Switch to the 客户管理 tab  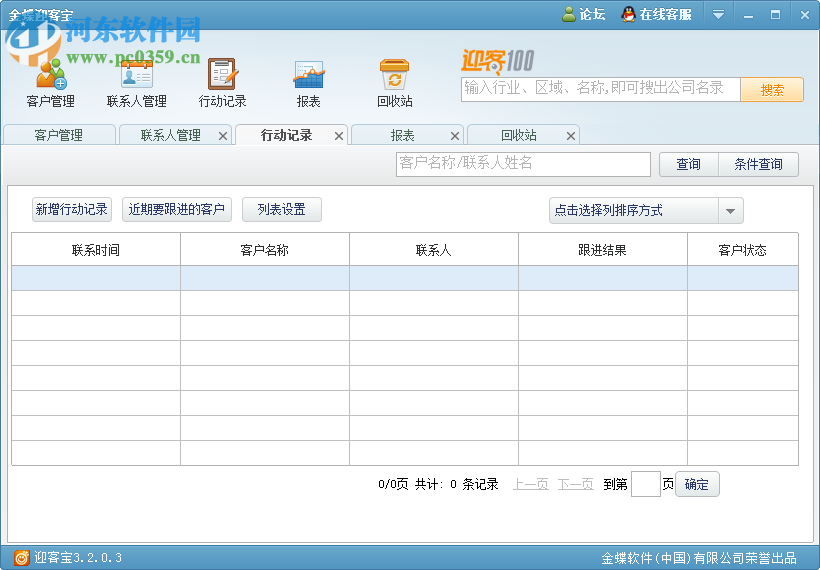[x=59, y=135]
